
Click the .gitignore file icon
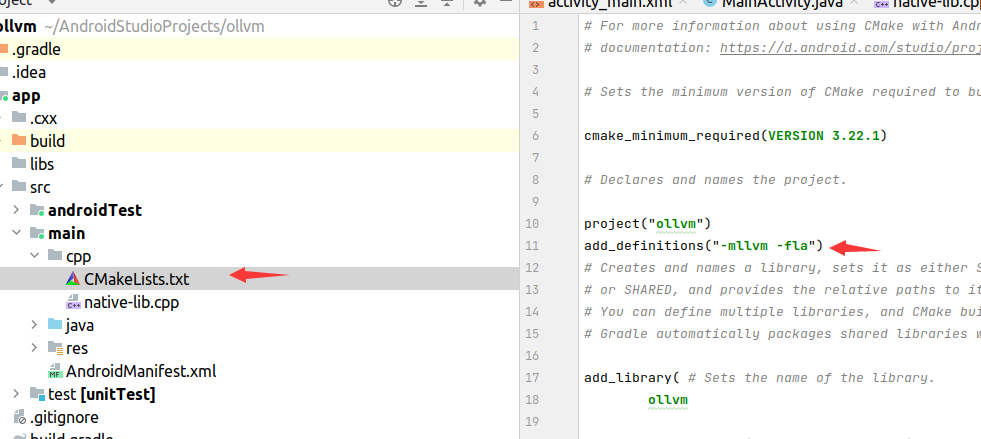click(x=19, y=417)
